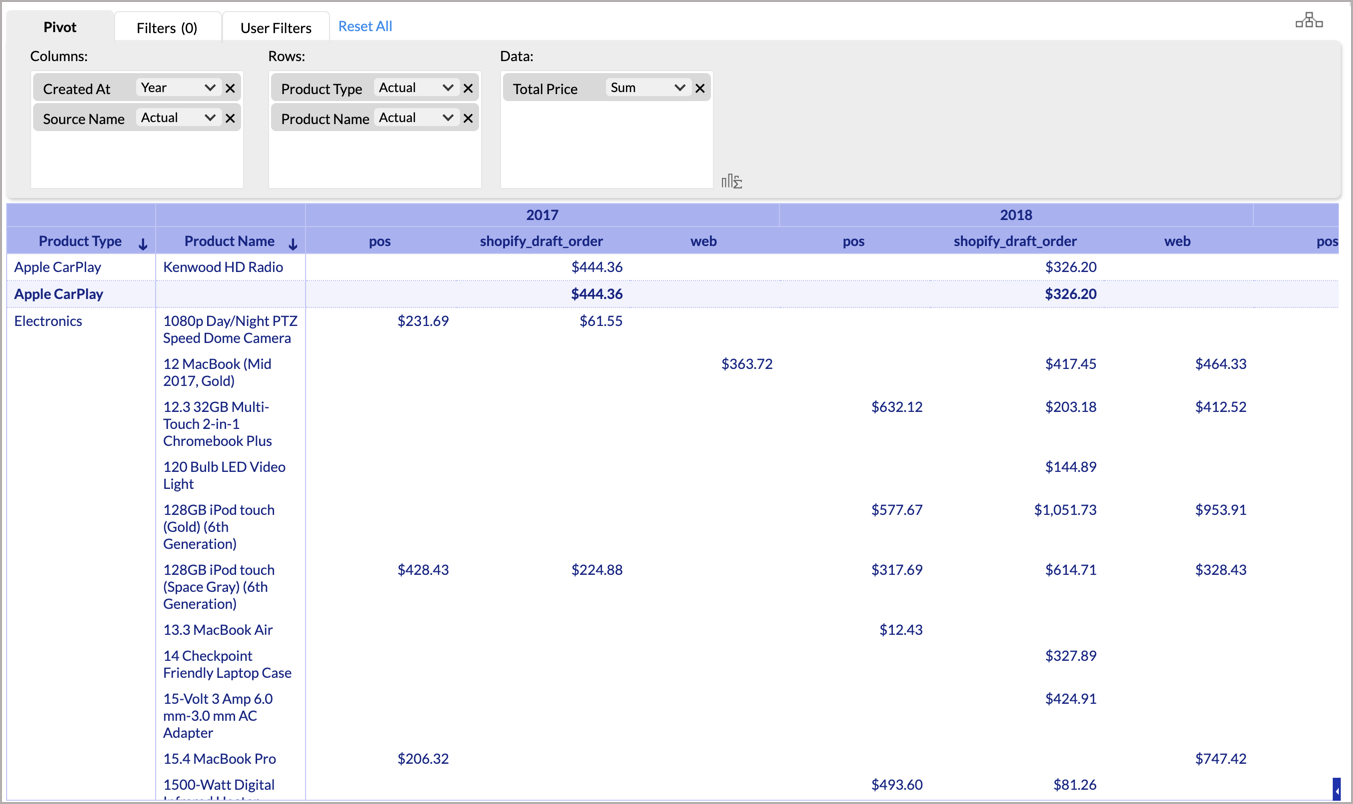
Task: Open the hierarchy view icon at top right
Action: click(1308, 21)
